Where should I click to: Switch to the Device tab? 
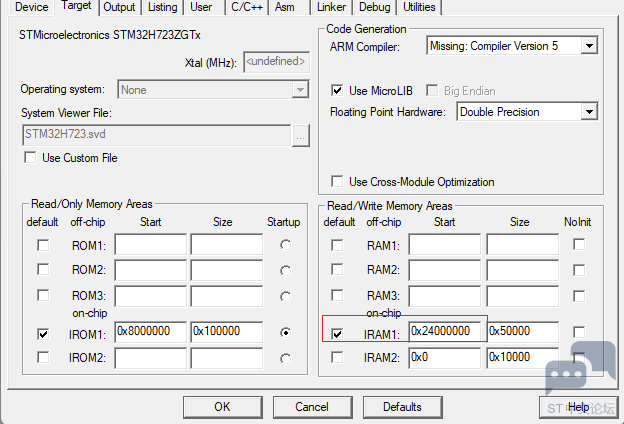pyautogui.click(x=31, y=7)
